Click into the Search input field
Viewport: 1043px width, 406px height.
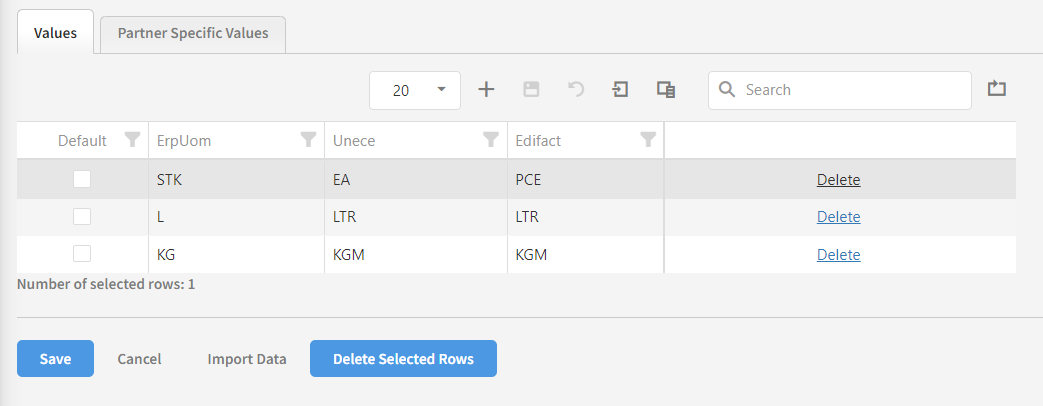click(x=850, y=89)
